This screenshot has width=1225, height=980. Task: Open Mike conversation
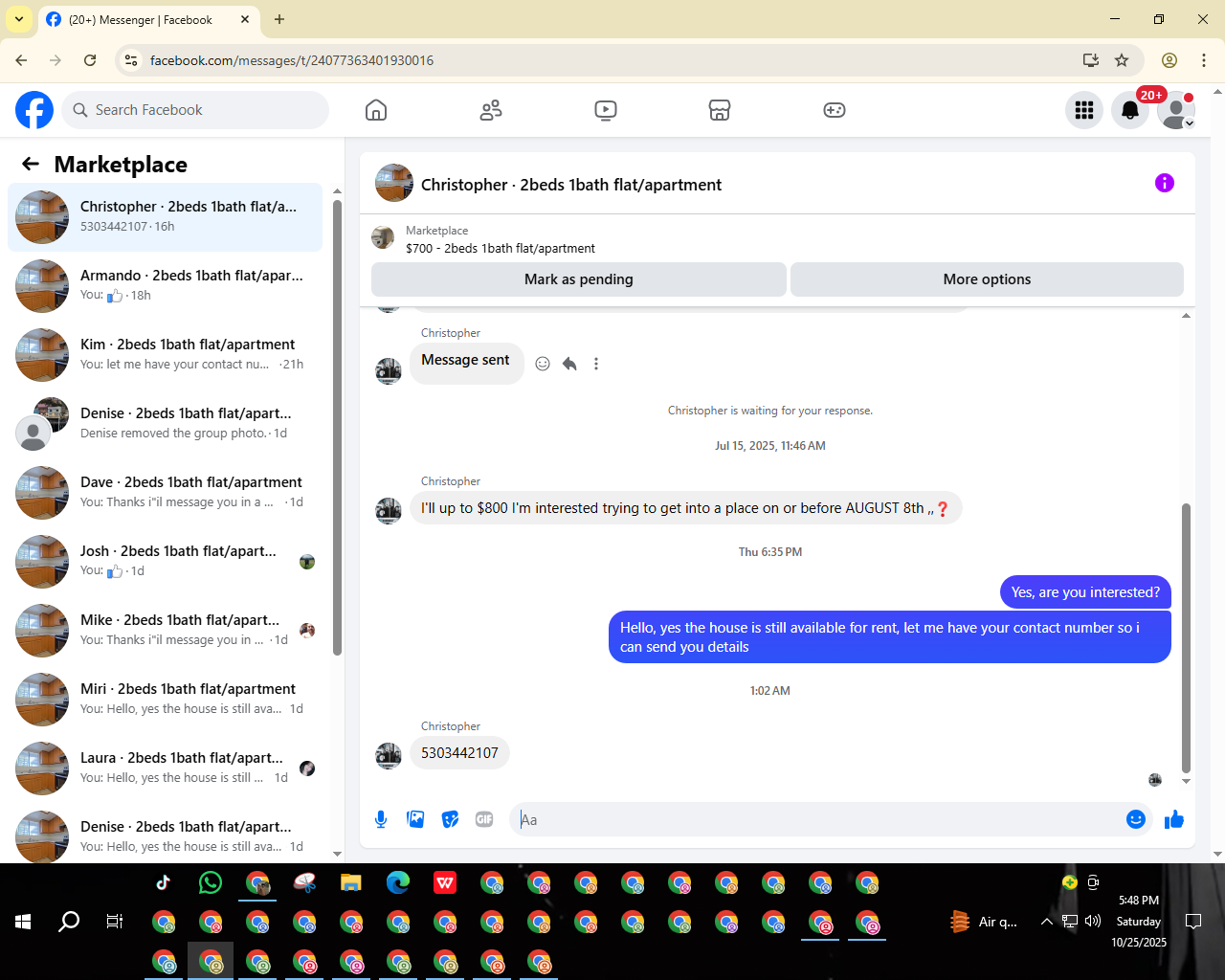tap(166, 631)
